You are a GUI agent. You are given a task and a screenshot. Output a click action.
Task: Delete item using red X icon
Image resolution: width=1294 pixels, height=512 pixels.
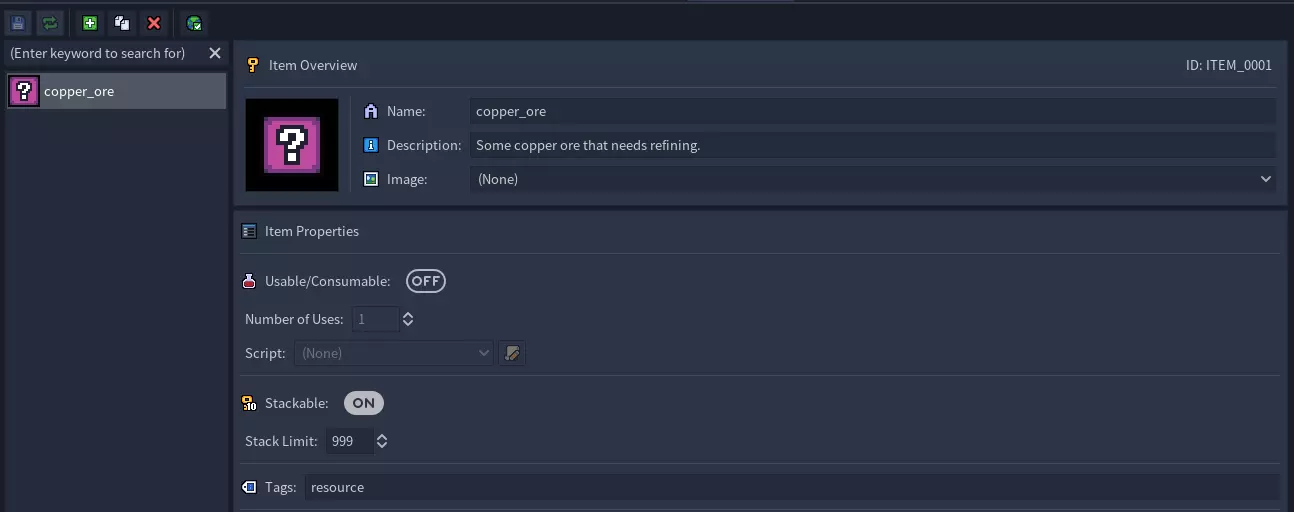tap(154, 23)
